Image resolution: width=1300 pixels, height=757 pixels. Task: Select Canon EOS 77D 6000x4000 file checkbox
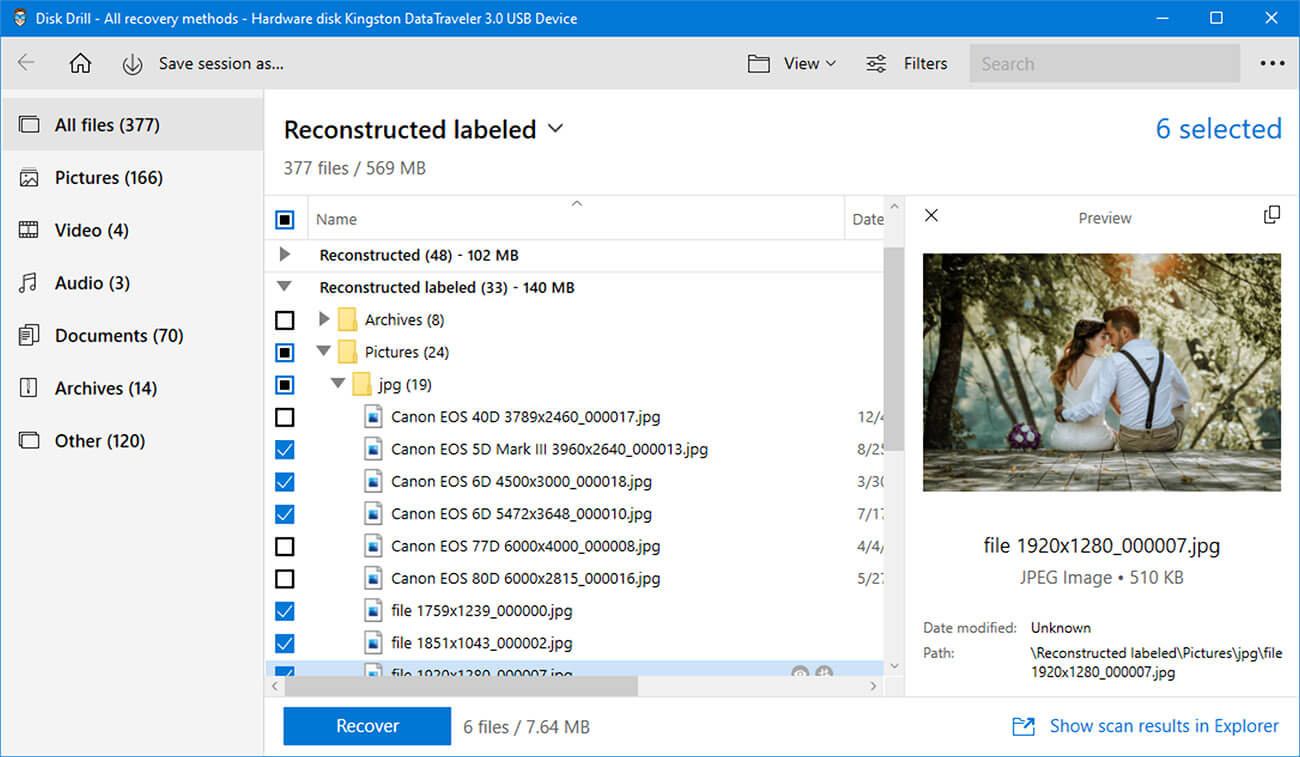coord(285,546)
